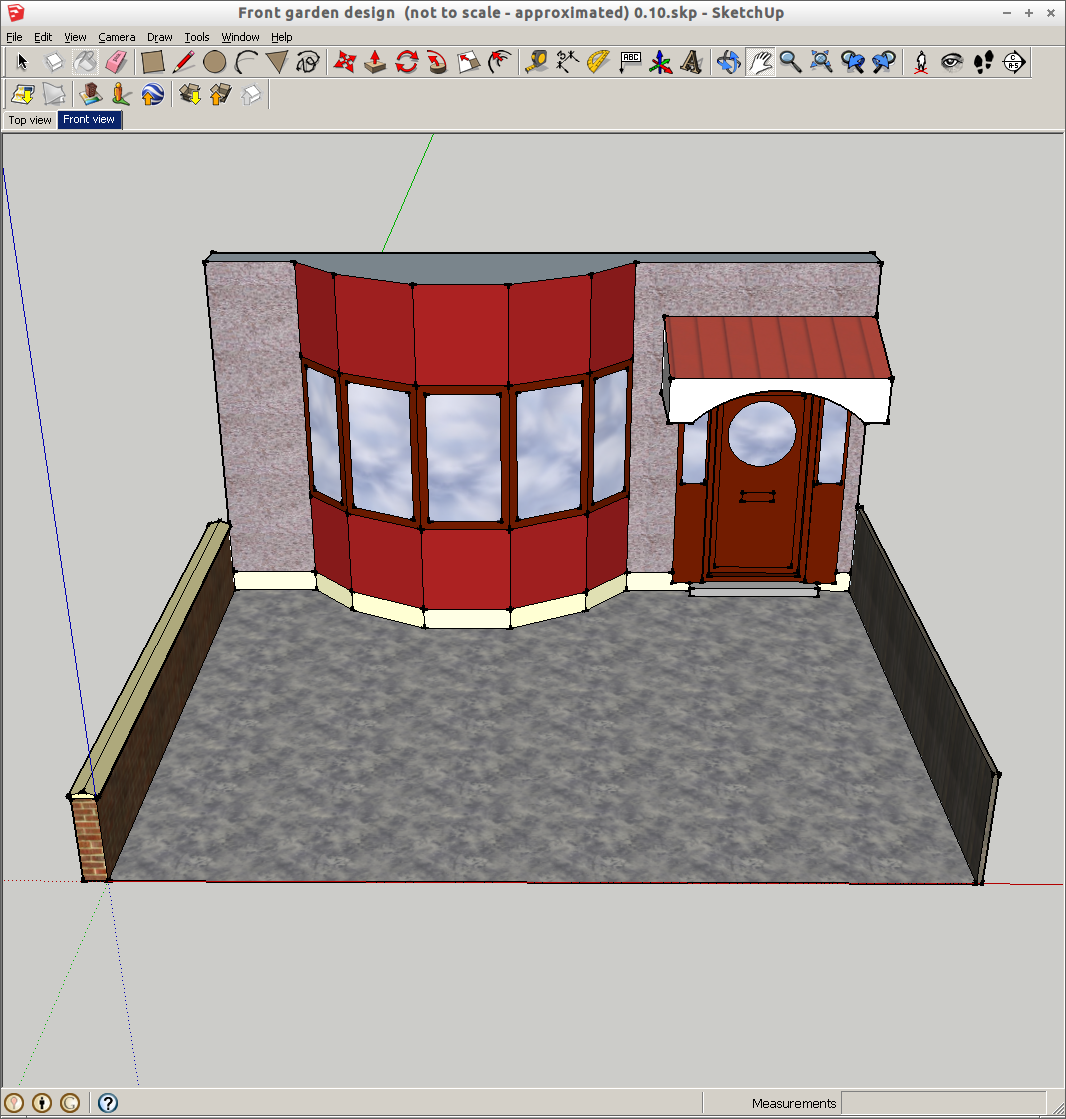Open the Draw menu
The image size is (1066, 1119).
[159, 37]
